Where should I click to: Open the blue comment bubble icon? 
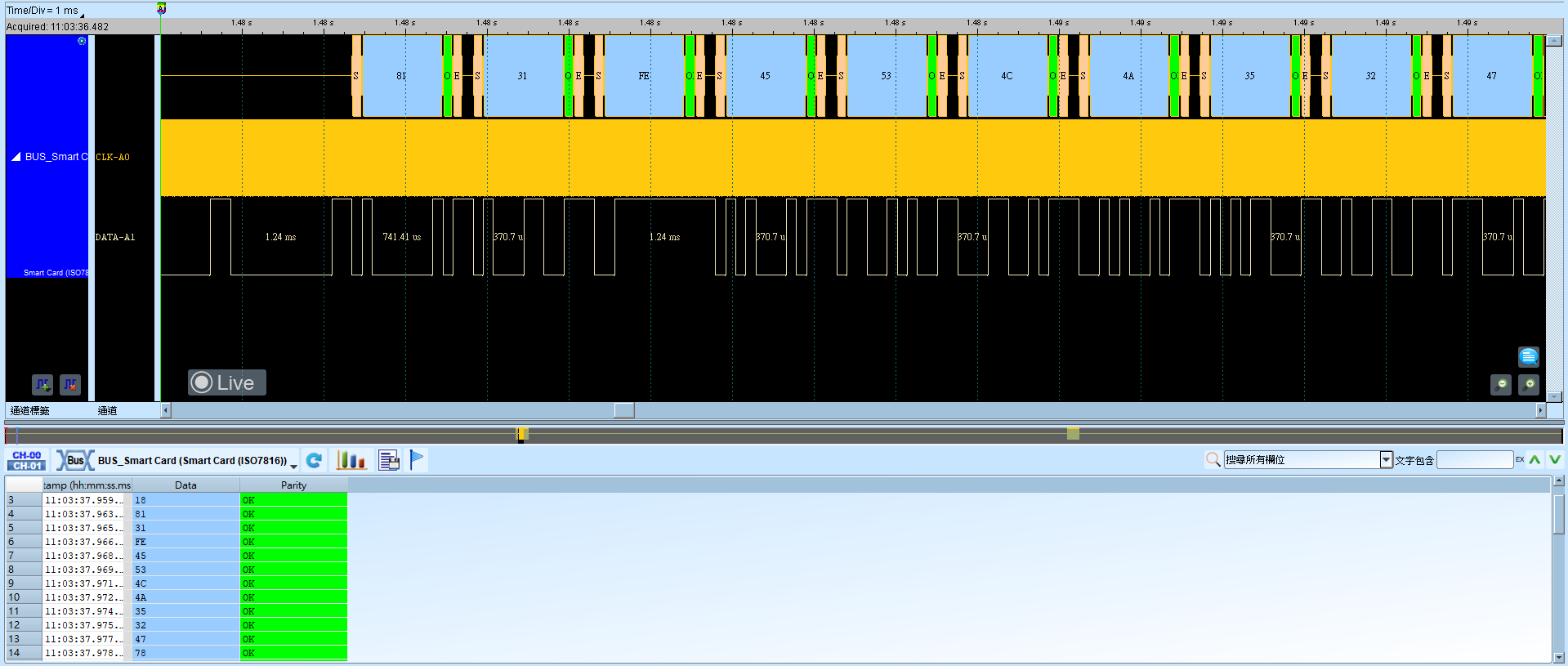pos(1529,357)
